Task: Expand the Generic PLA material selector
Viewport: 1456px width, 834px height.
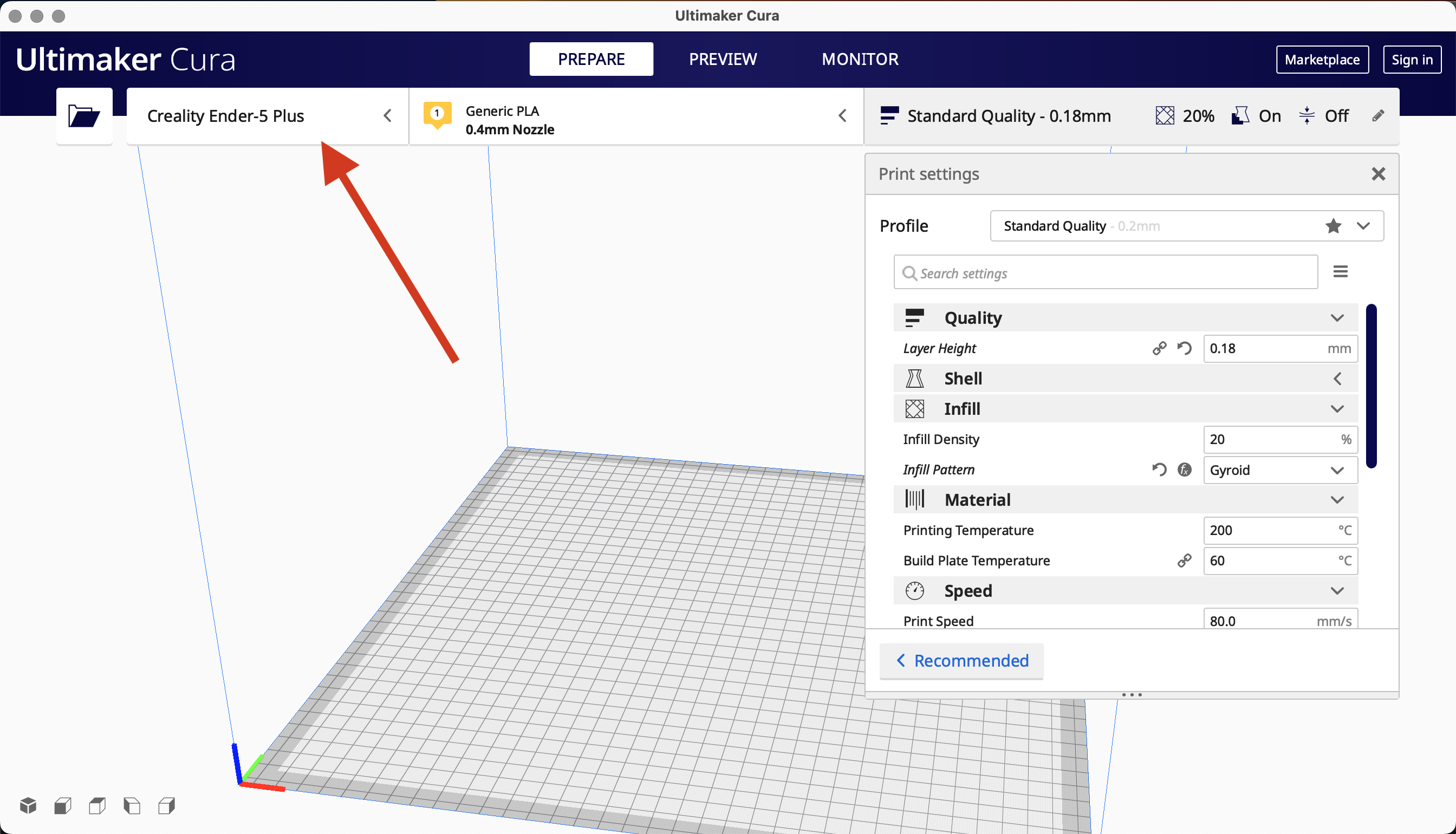Action: click(x=636, y=116)
